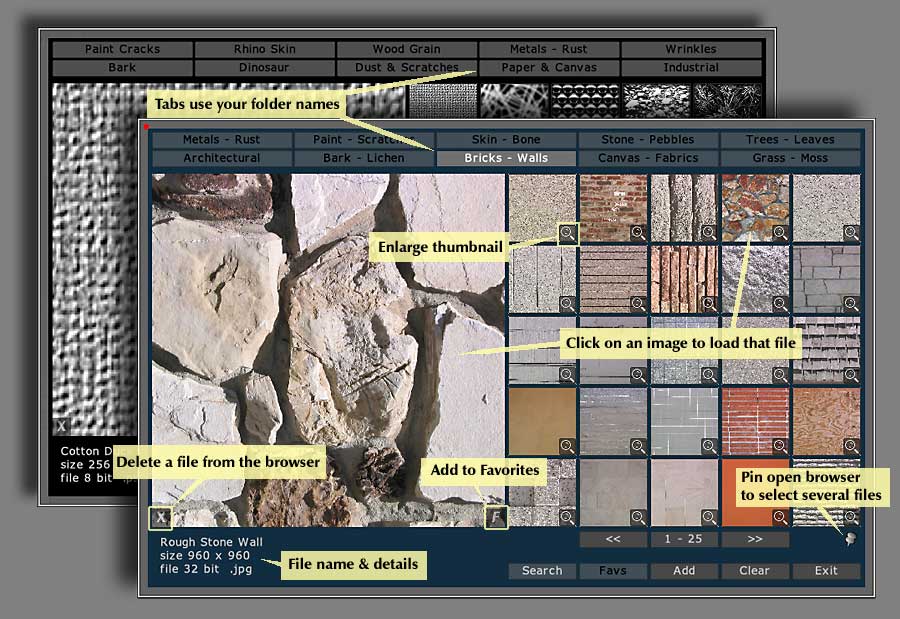Toggle the pin to keep browser open
The image size is (900, 619).
tap(850, 539)
